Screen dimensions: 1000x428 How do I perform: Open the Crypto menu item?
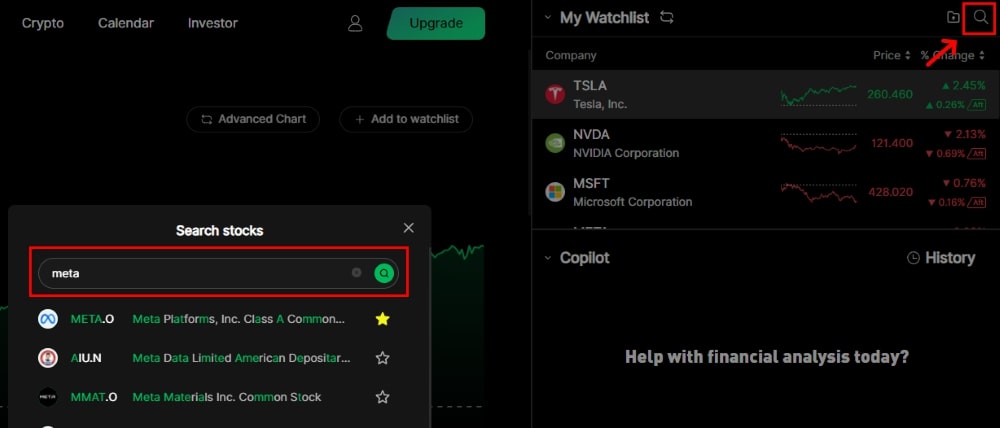[45, 23]
